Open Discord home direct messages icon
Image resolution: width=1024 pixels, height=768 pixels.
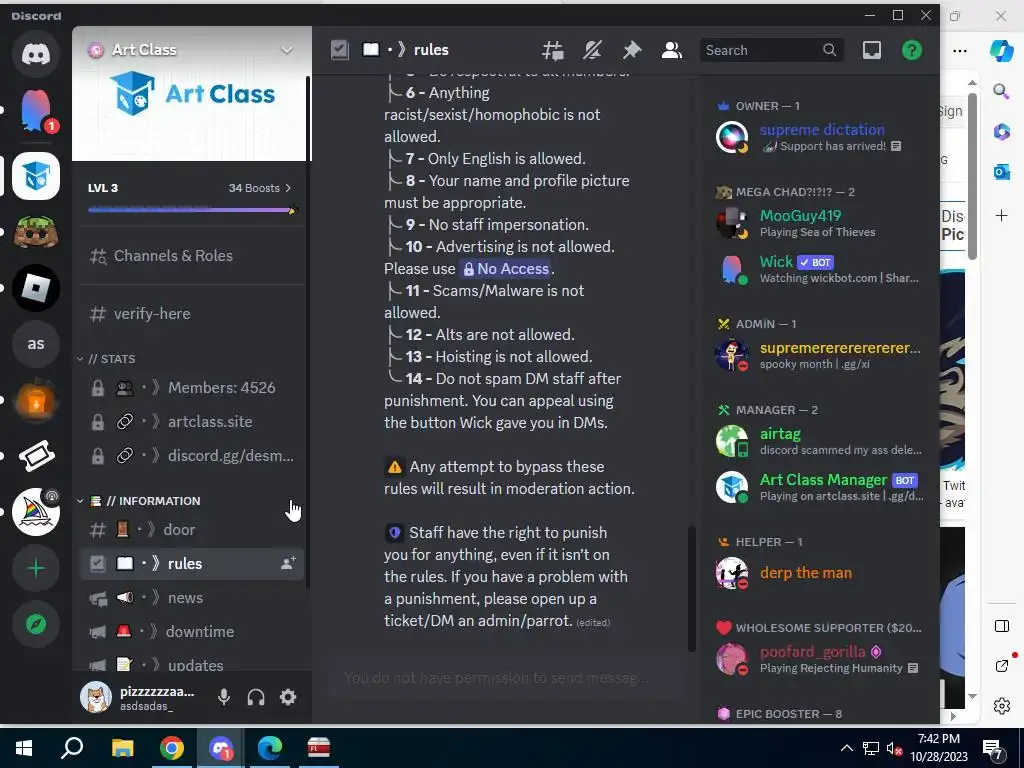[36, 54]
